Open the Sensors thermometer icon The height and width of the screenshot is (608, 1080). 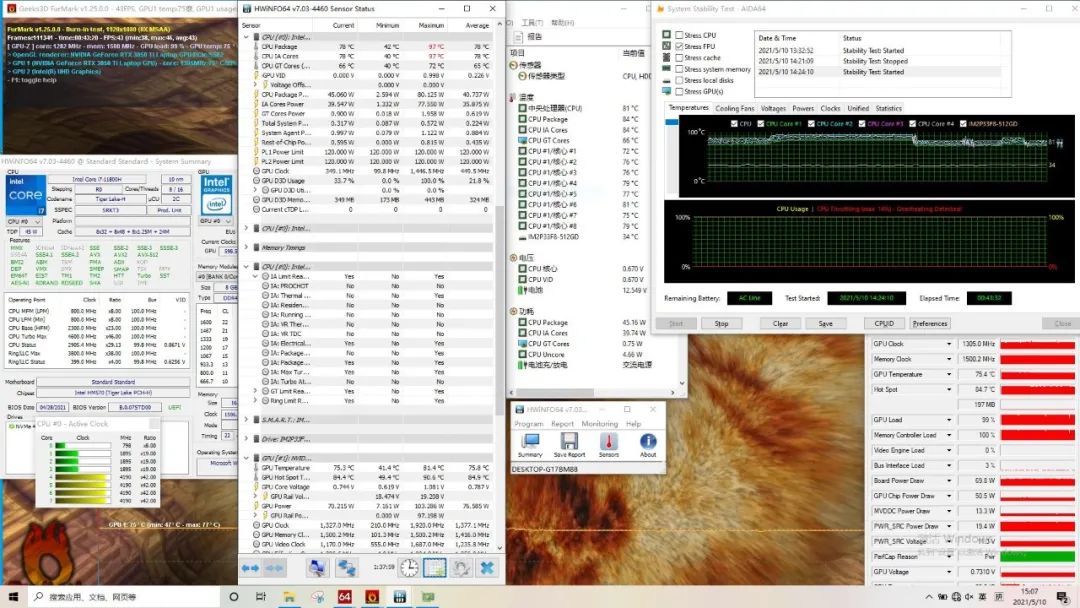(608, 442)
